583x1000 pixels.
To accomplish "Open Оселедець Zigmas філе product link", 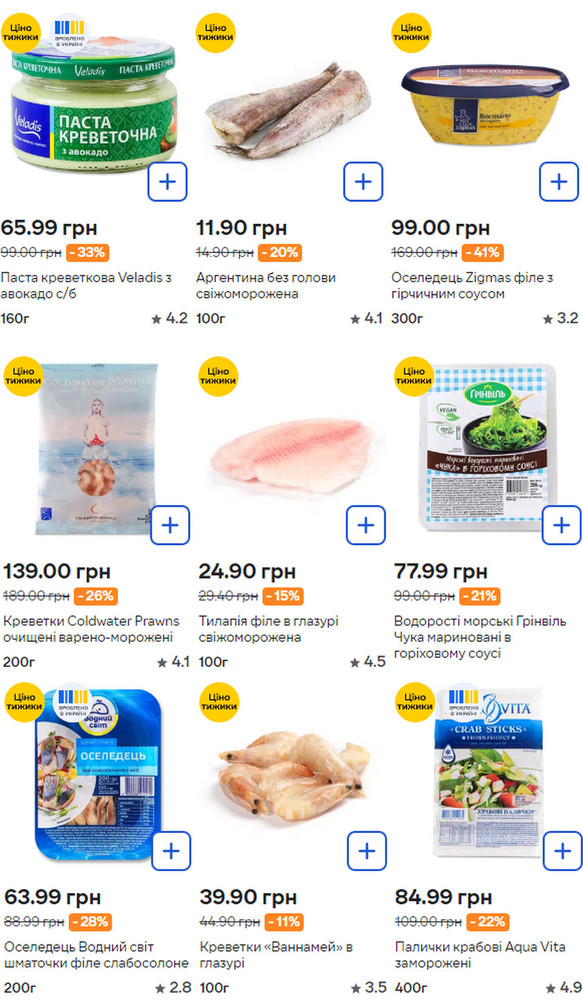I will point(472,286).
